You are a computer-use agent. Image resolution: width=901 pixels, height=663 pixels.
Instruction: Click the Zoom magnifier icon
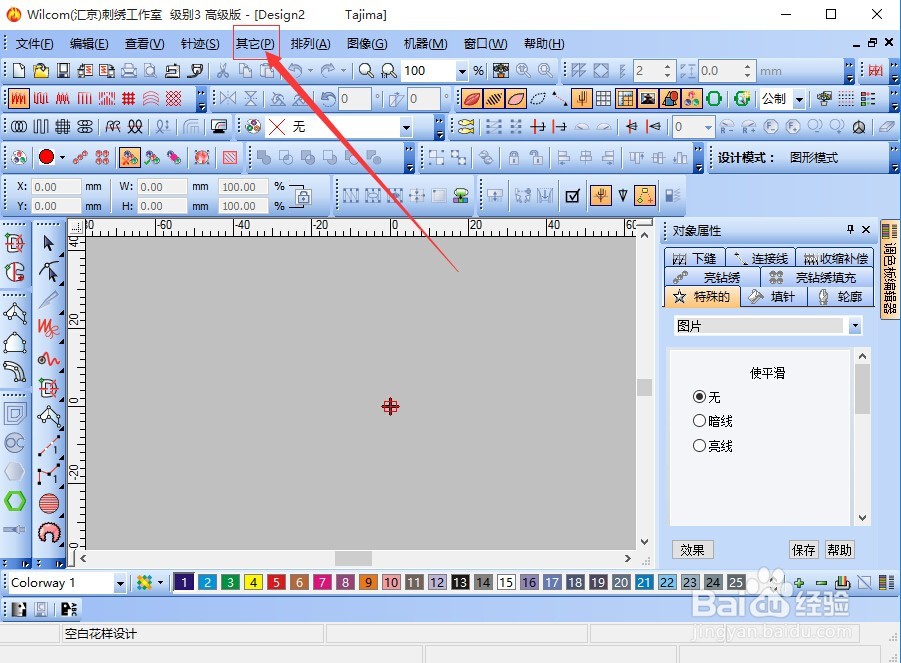pos(365,71)
